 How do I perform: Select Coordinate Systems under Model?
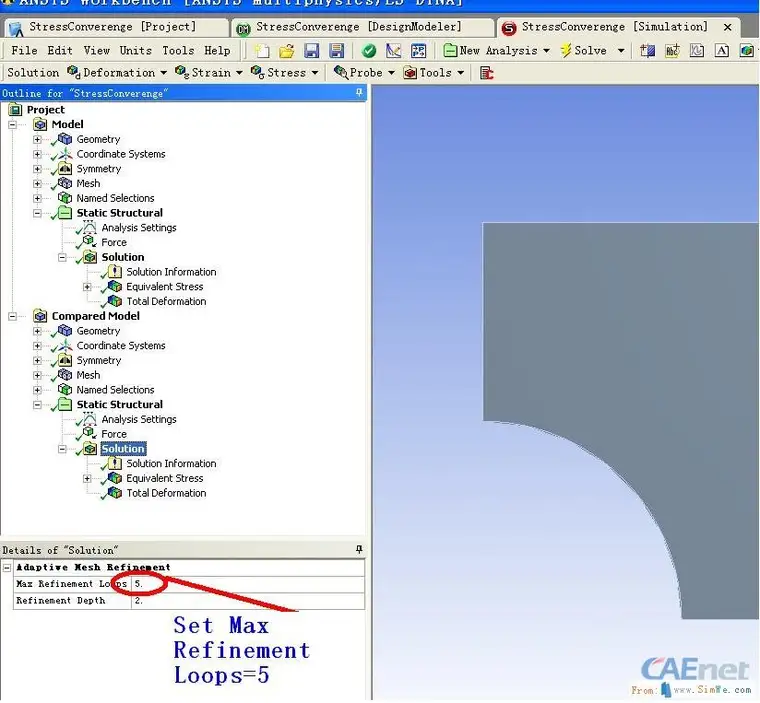click(x=121, y=154)
